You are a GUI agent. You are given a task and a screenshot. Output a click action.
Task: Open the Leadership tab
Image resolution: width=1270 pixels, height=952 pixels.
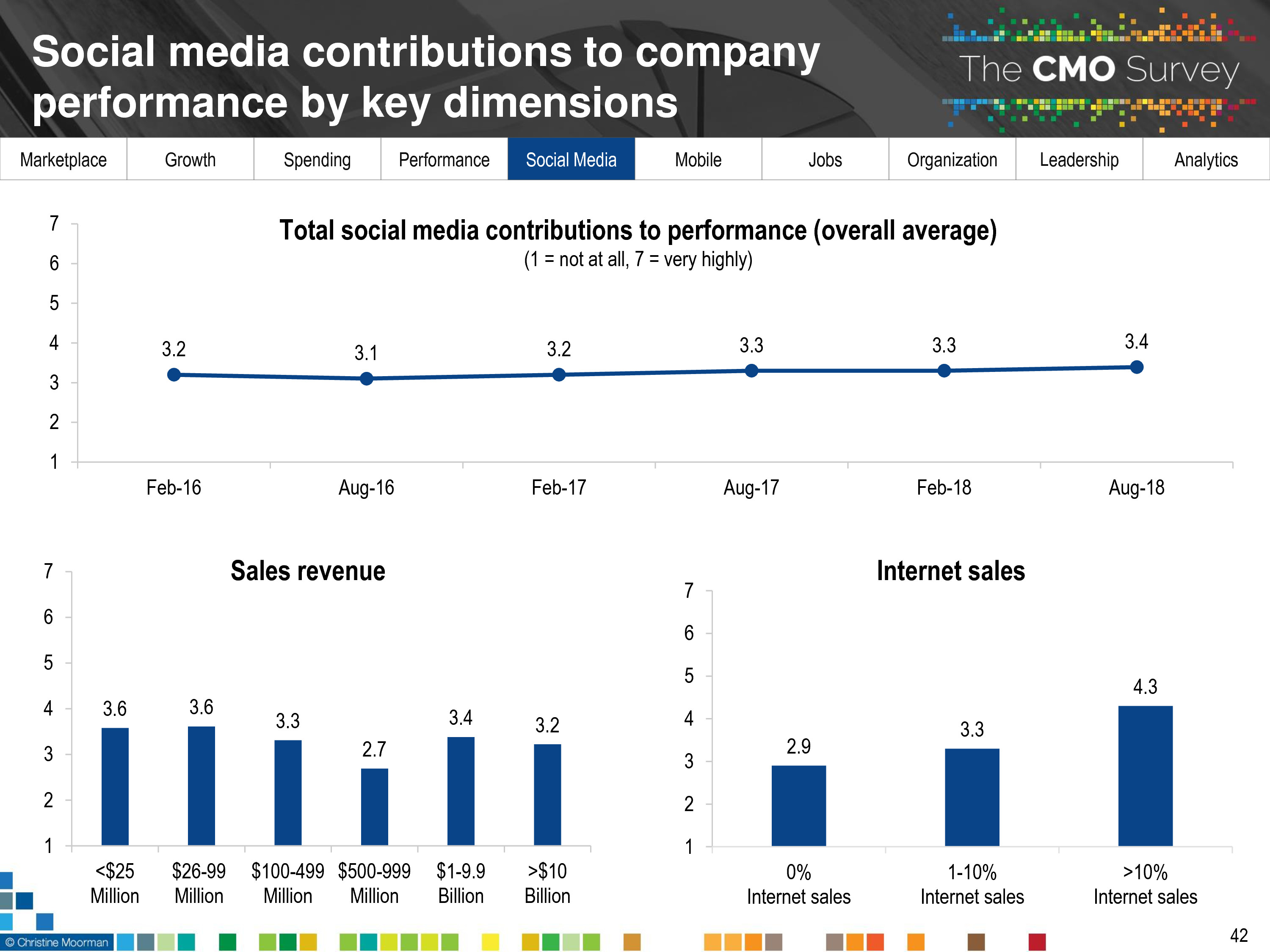tap(1079, 159)
